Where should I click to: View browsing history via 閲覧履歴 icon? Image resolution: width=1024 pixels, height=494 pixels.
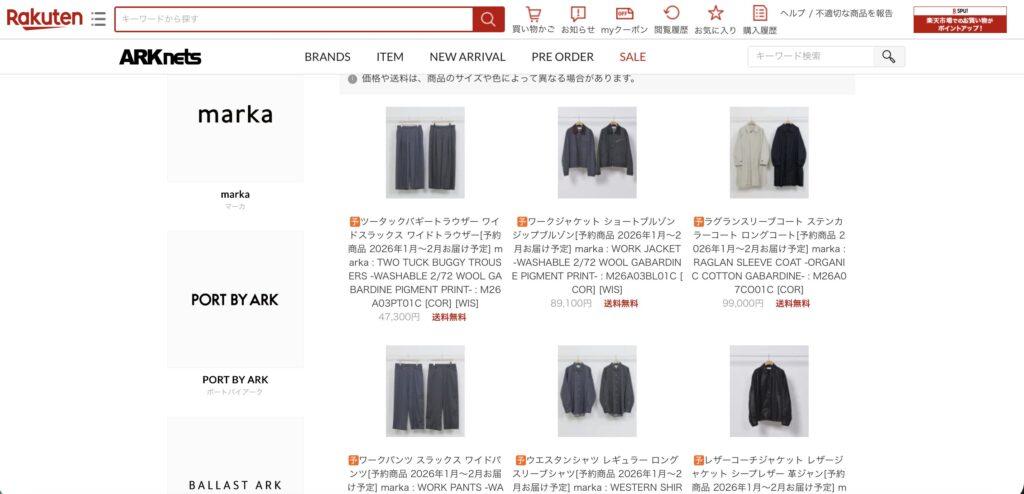(671, 20)
